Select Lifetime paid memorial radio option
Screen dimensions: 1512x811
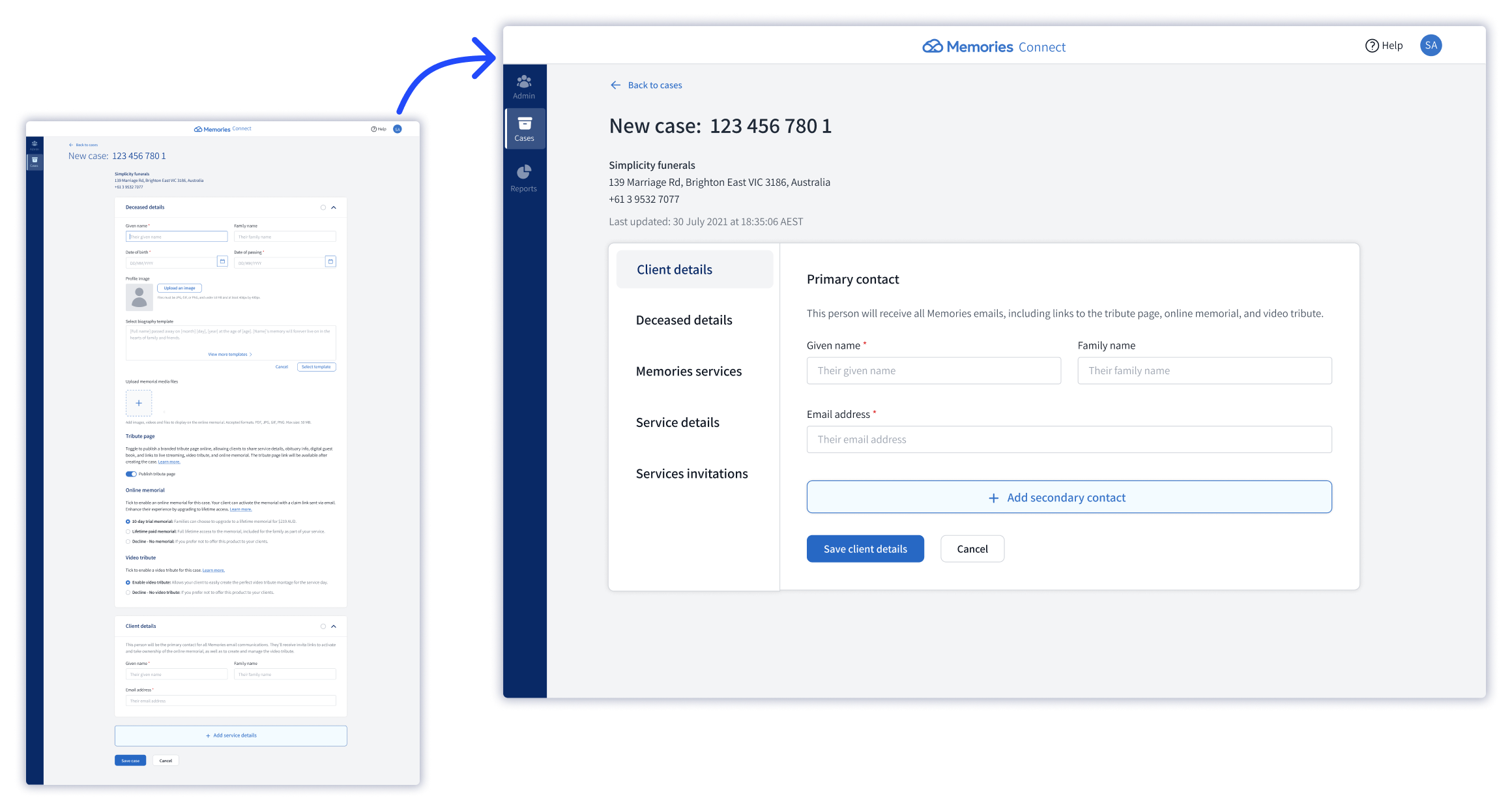click(x=128, y=531)
